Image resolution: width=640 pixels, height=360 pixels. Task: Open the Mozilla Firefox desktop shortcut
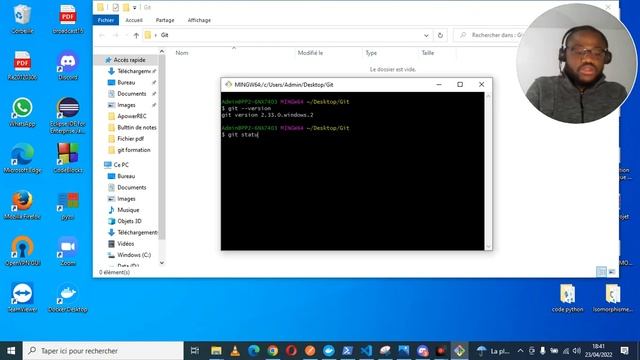[x=22, y=205]
